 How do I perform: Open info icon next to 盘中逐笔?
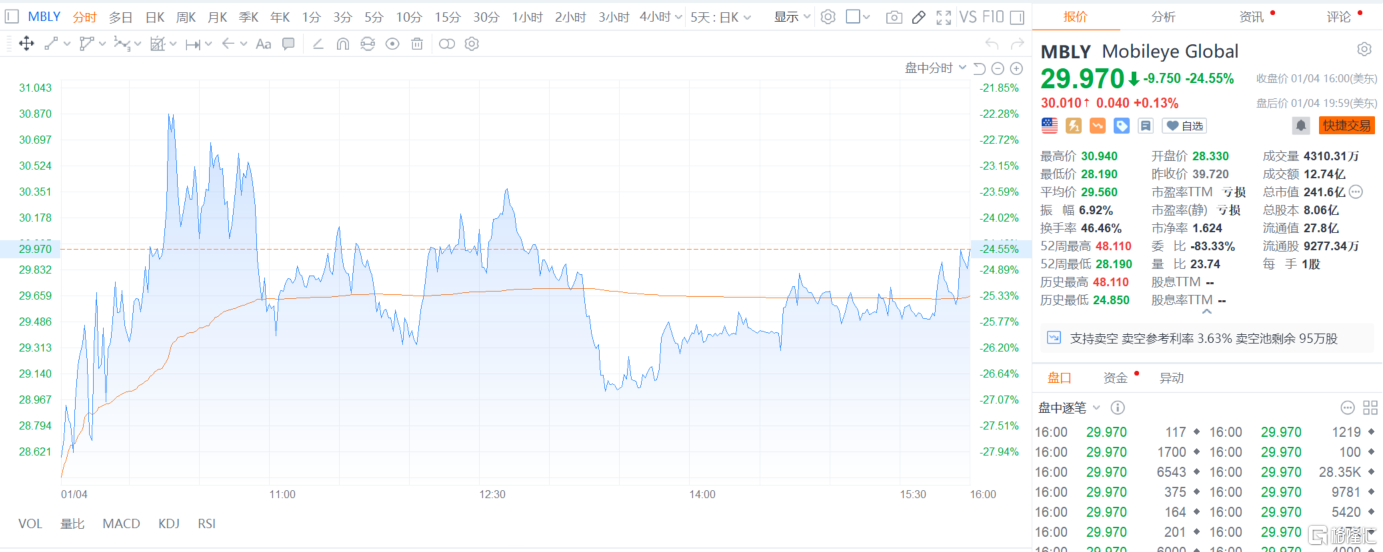[1118, 407]
